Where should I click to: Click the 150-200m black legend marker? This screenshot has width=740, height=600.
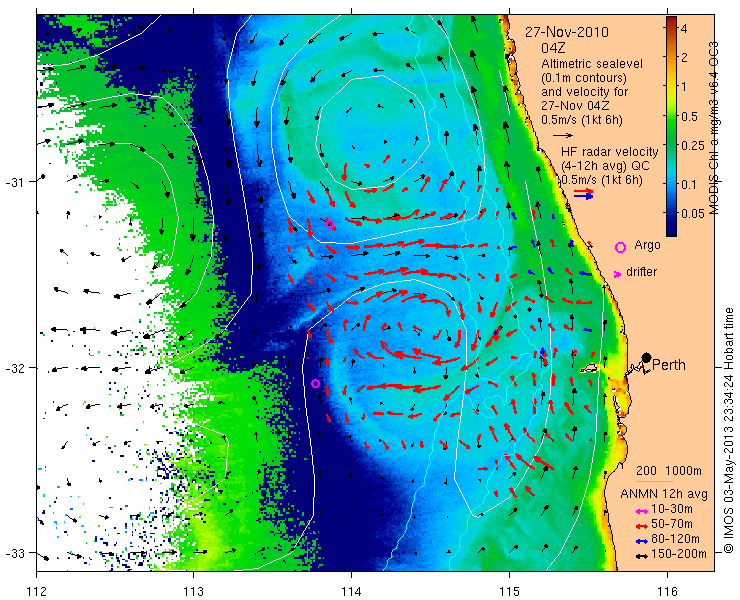(641, 556)
